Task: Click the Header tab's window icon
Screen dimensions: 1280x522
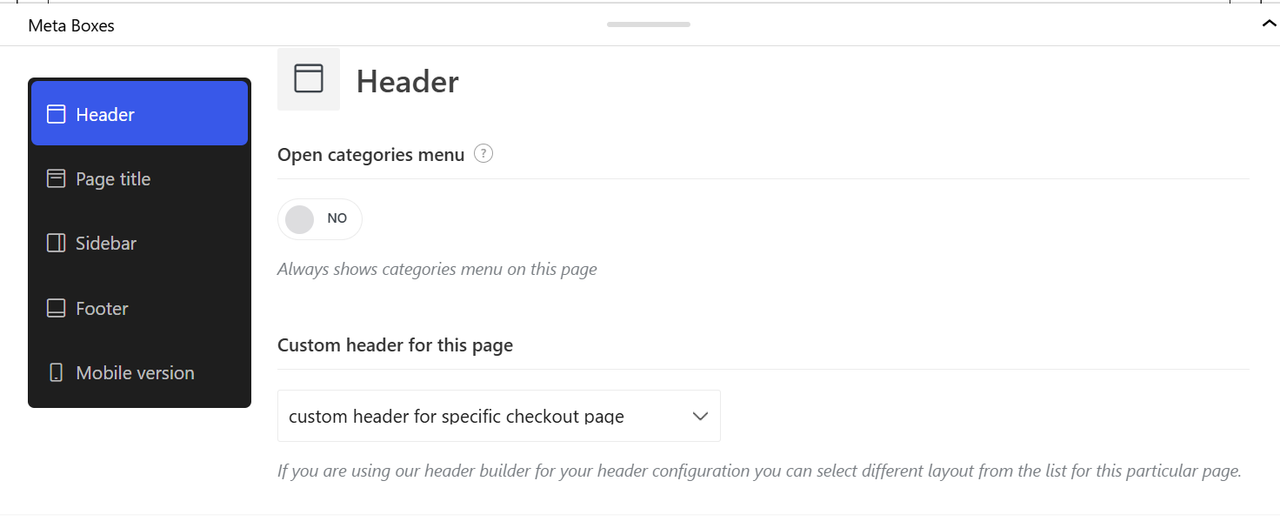Action: tap(56, 114)
